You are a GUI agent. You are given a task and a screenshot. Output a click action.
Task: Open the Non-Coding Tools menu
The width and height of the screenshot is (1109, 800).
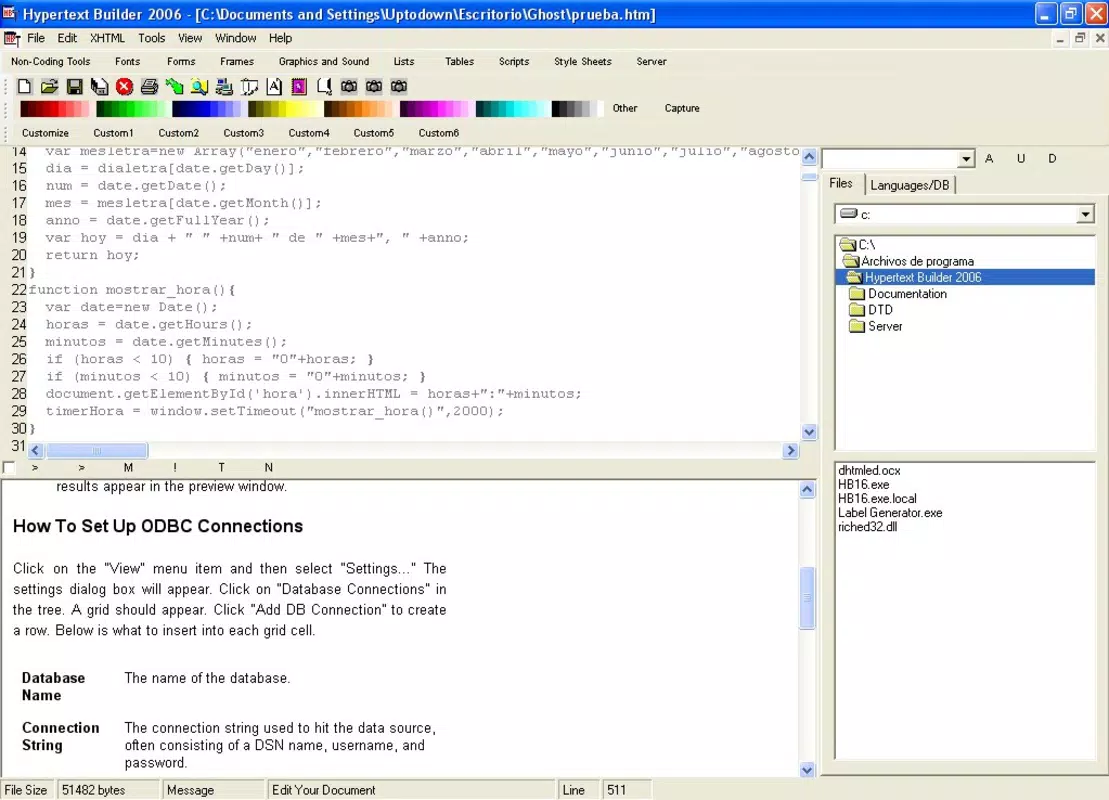(x=51, y=62)
